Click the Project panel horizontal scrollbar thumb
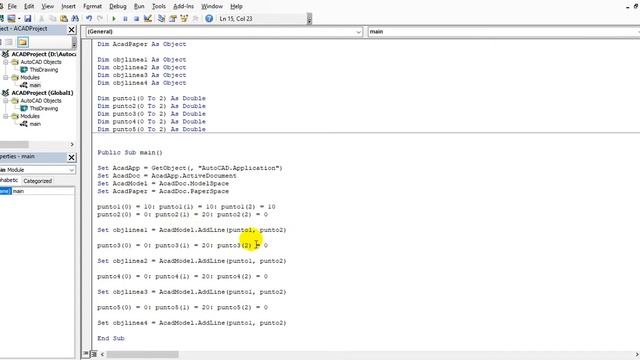 pyautogui.click(x=14, y=144)
